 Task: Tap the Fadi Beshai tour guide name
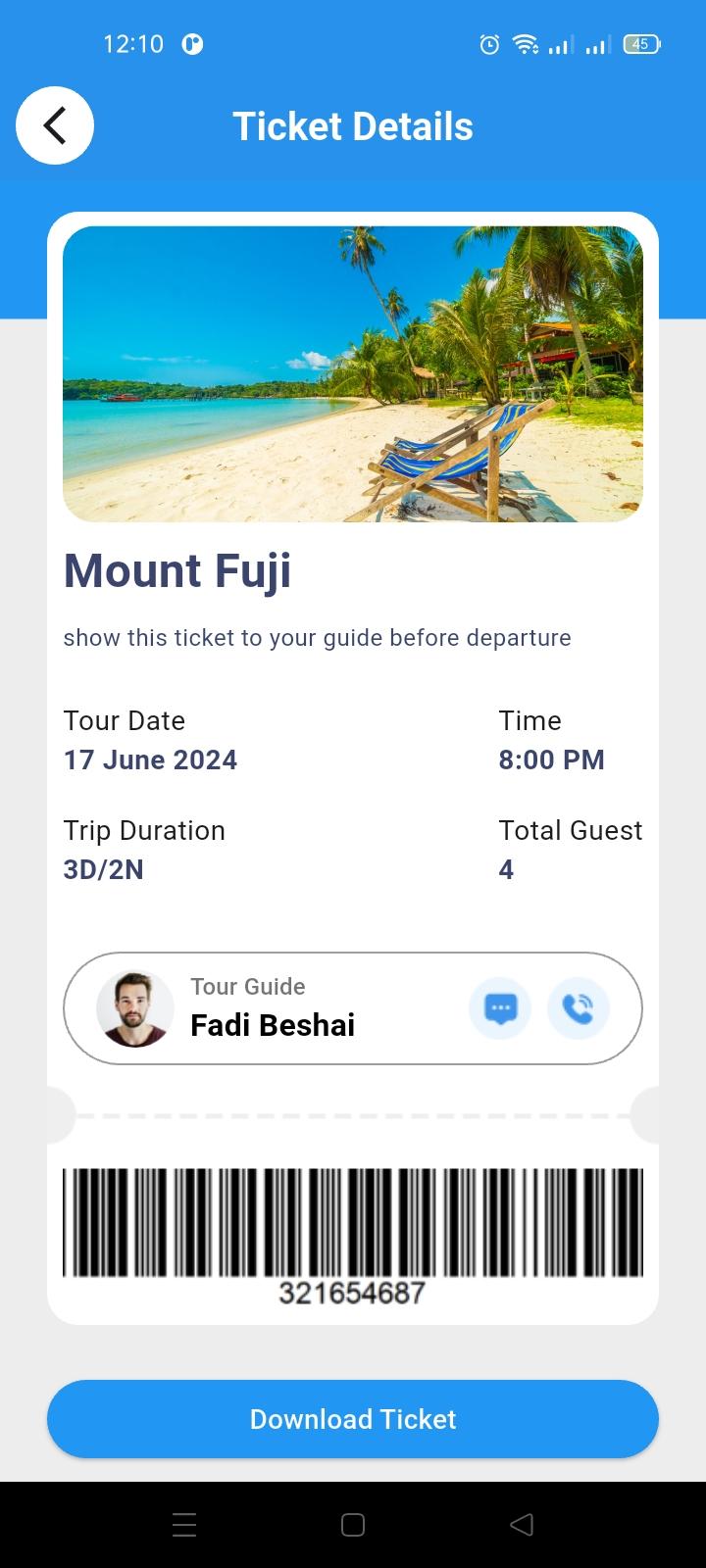(x=273, y=1025)
